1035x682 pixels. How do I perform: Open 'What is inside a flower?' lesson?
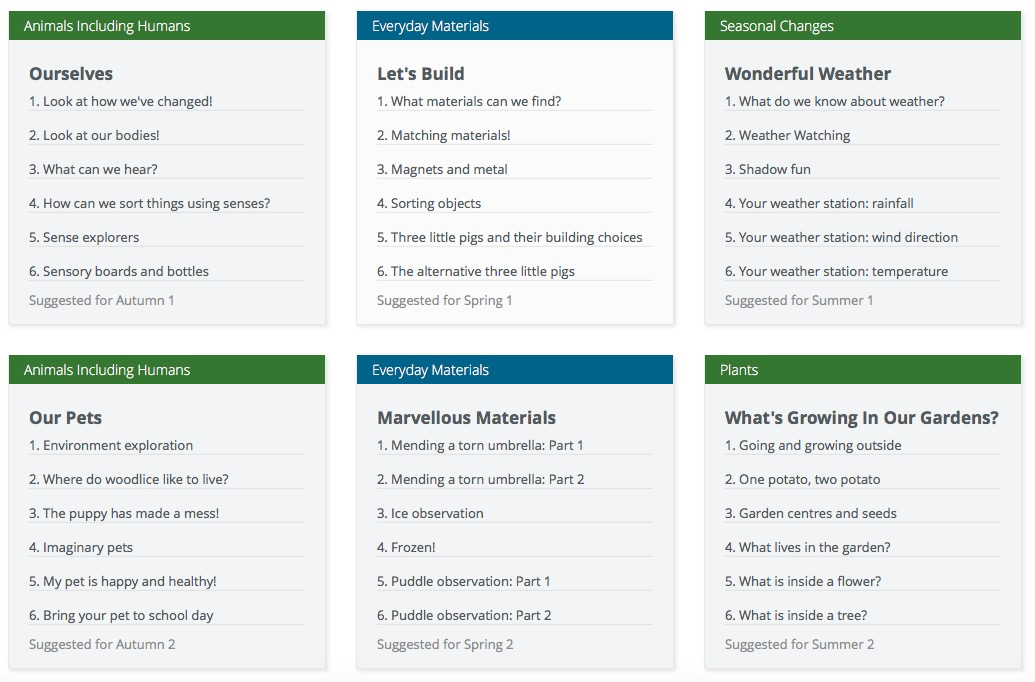pos(803,582)
